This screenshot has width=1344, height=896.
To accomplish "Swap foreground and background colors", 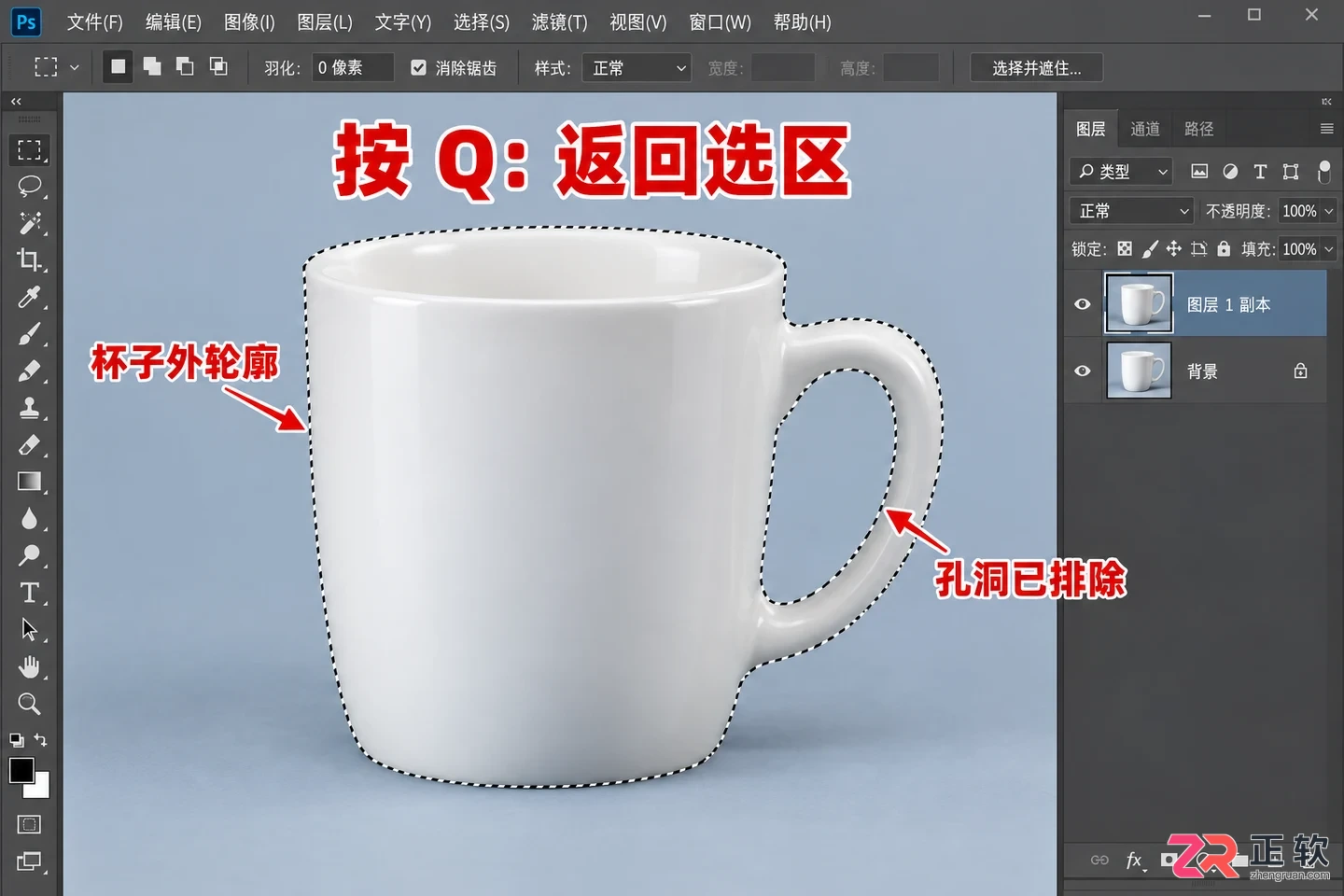I will click(41, 739).
